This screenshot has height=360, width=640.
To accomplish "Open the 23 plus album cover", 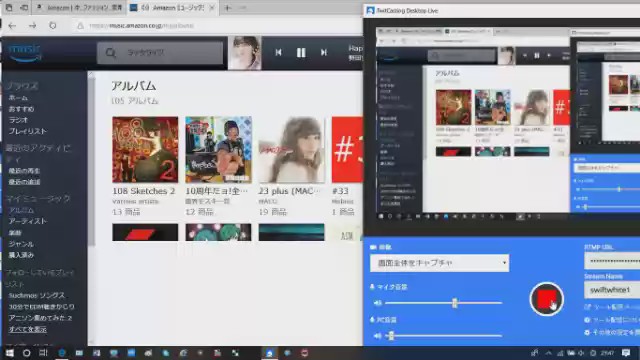I will (291, 149).
